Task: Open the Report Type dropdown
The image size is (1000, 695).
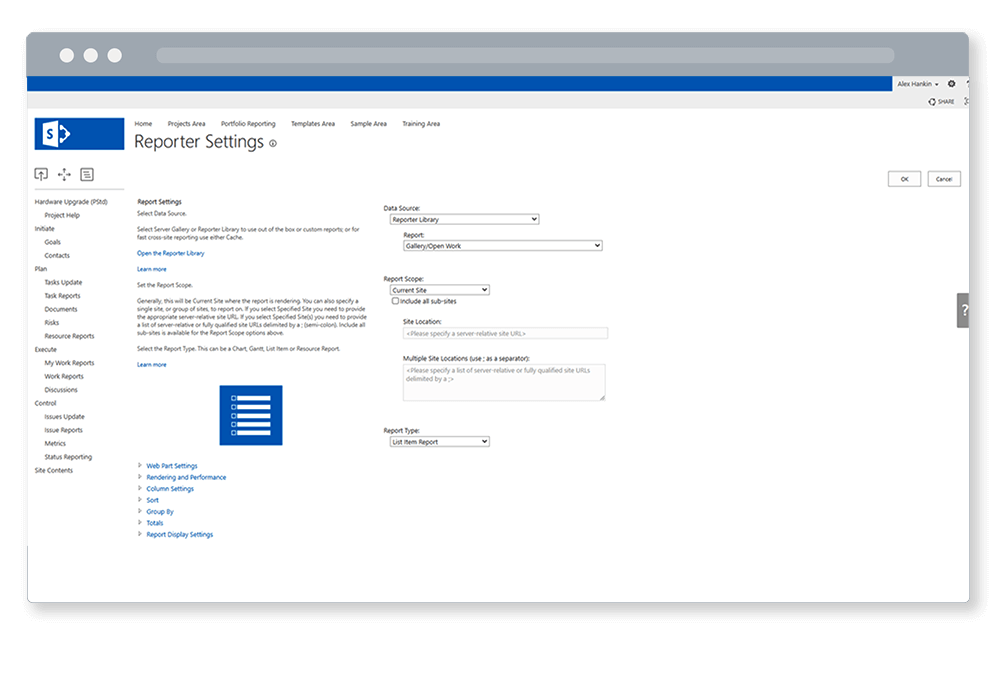Action: click(x=439, y=441)
